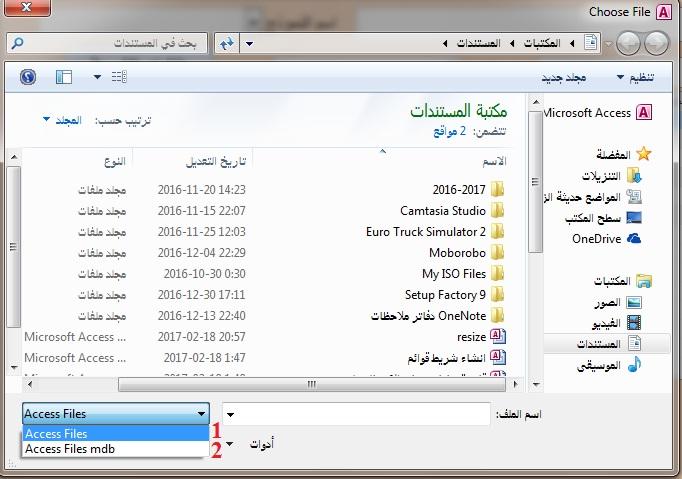
Task: Open the view options dropdown arrow
Action: pos(97,77)
